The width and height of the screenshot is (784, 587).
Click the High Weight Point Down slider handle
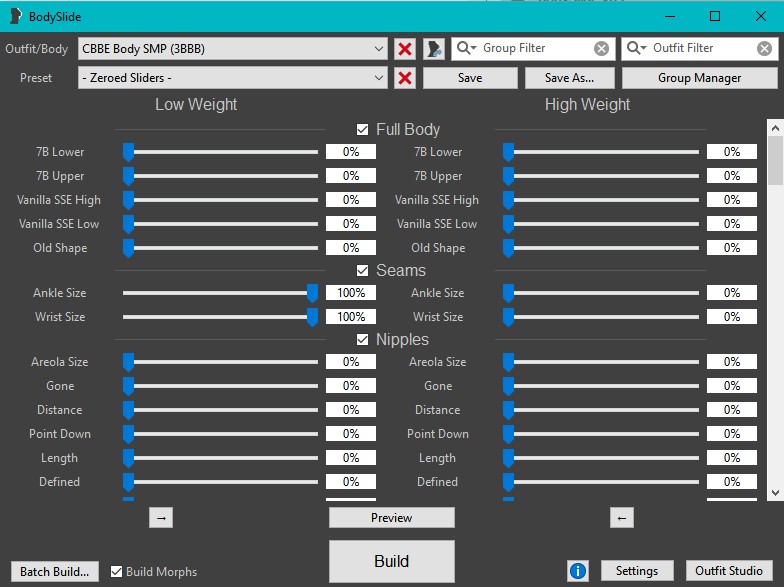[508, 434]
